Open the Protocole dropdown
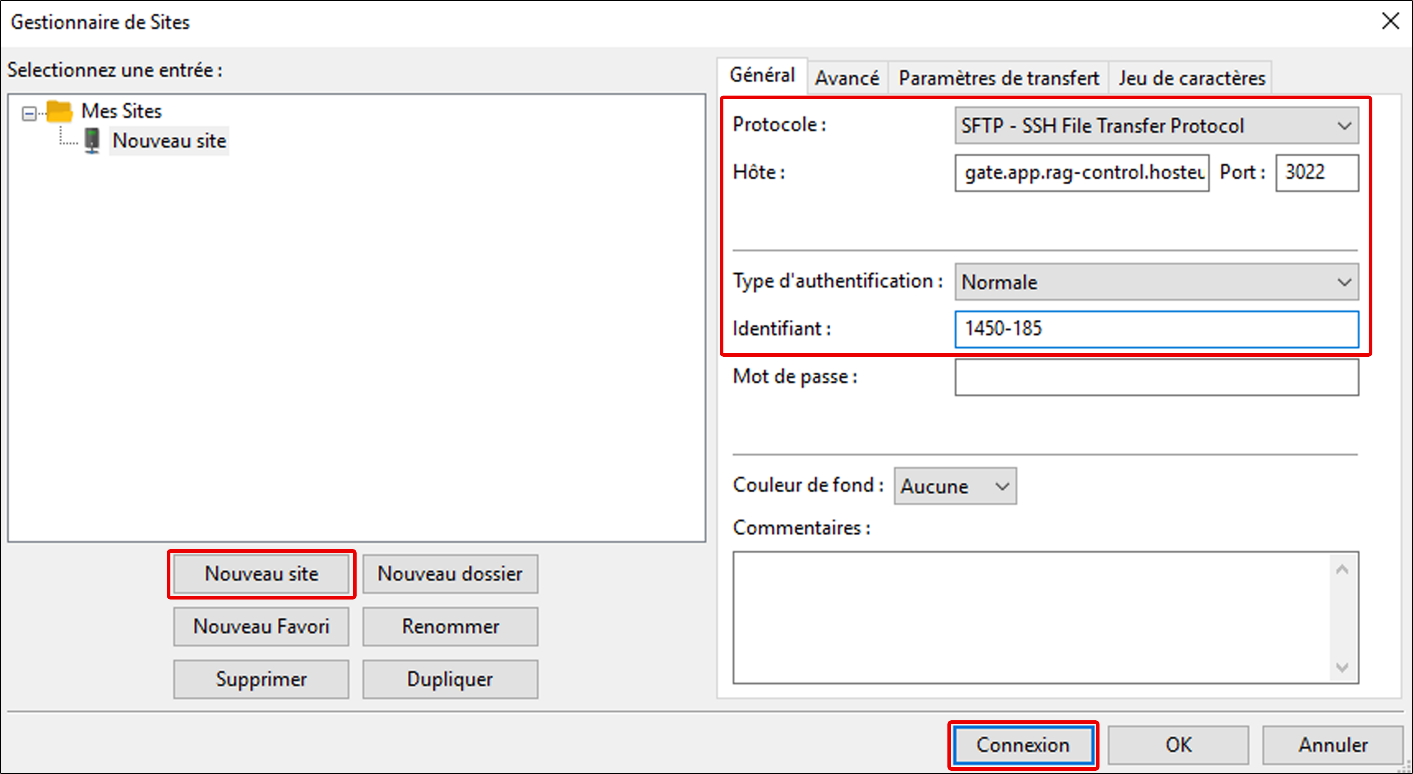 coord(1156,126)
